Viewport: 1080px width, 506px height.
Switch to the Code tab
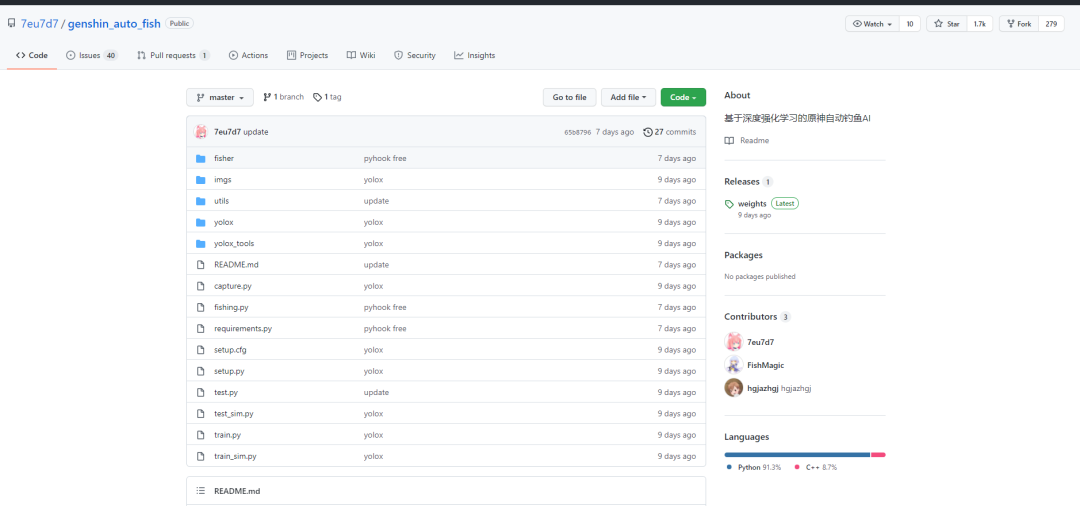click(32, 55)
